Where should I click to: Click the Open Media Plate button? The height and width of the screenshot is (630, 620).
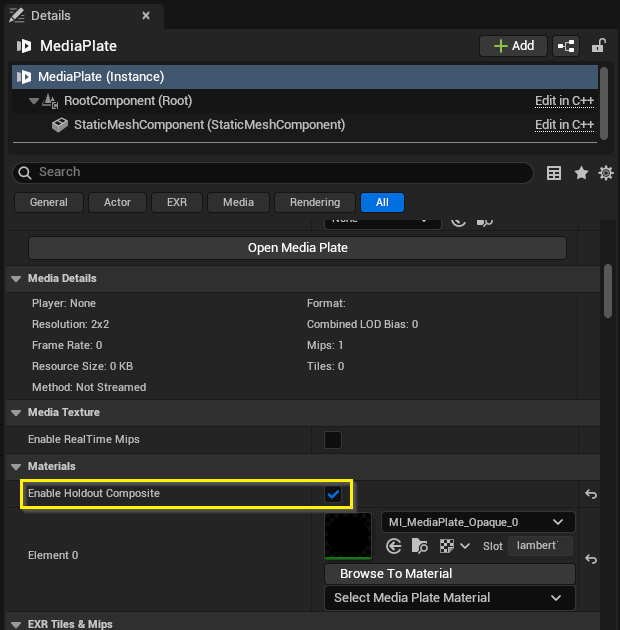pyautogui.click(x=297, y=248)
